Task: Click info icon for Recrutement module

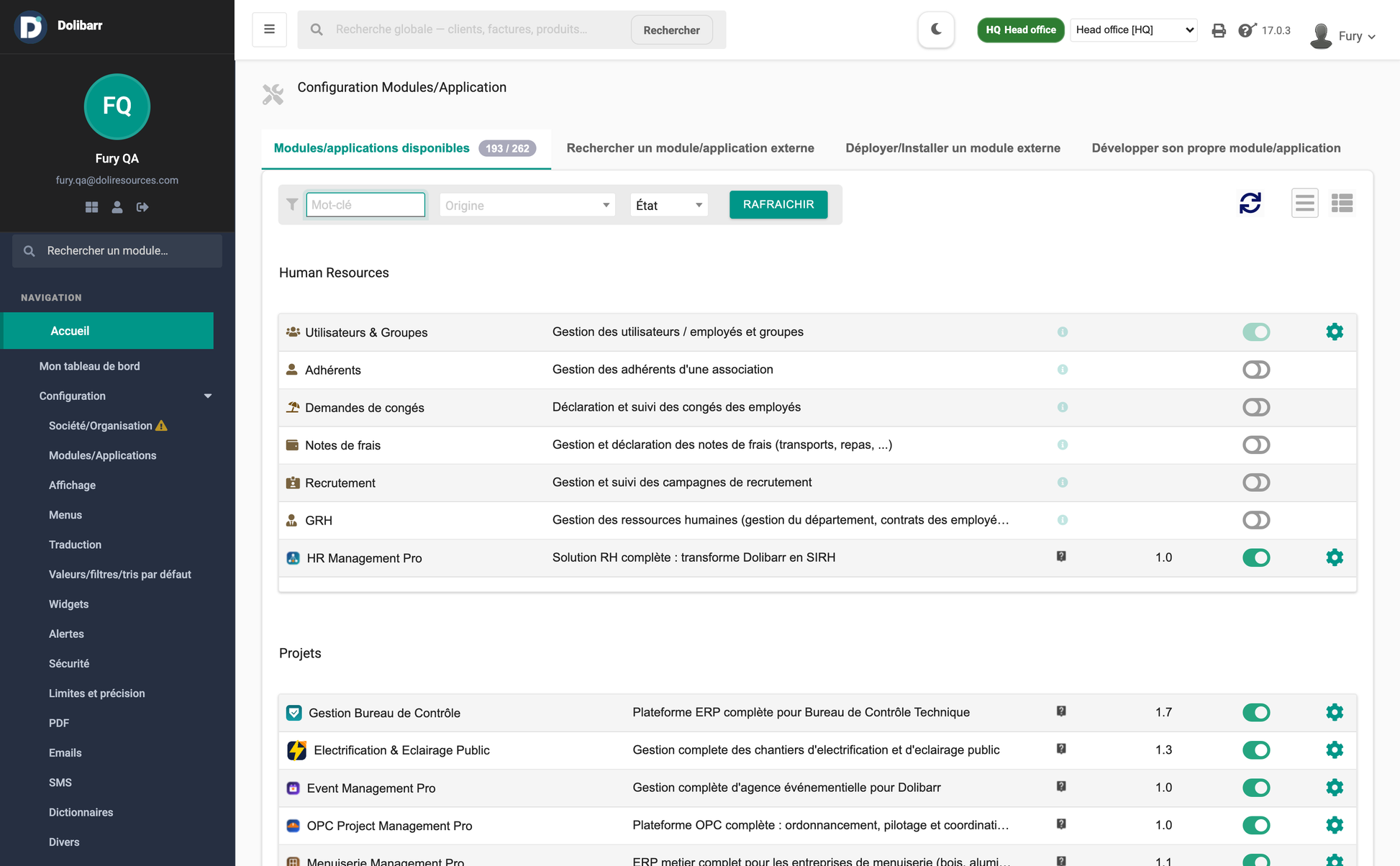Action: (1063, 483)
